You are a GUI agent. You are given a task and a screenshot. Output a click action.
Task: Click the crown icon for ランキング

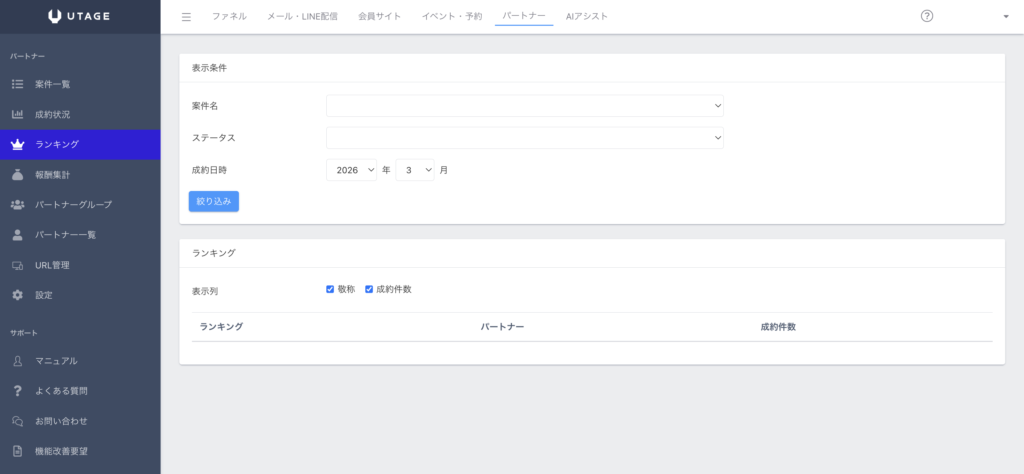(17, 144)
